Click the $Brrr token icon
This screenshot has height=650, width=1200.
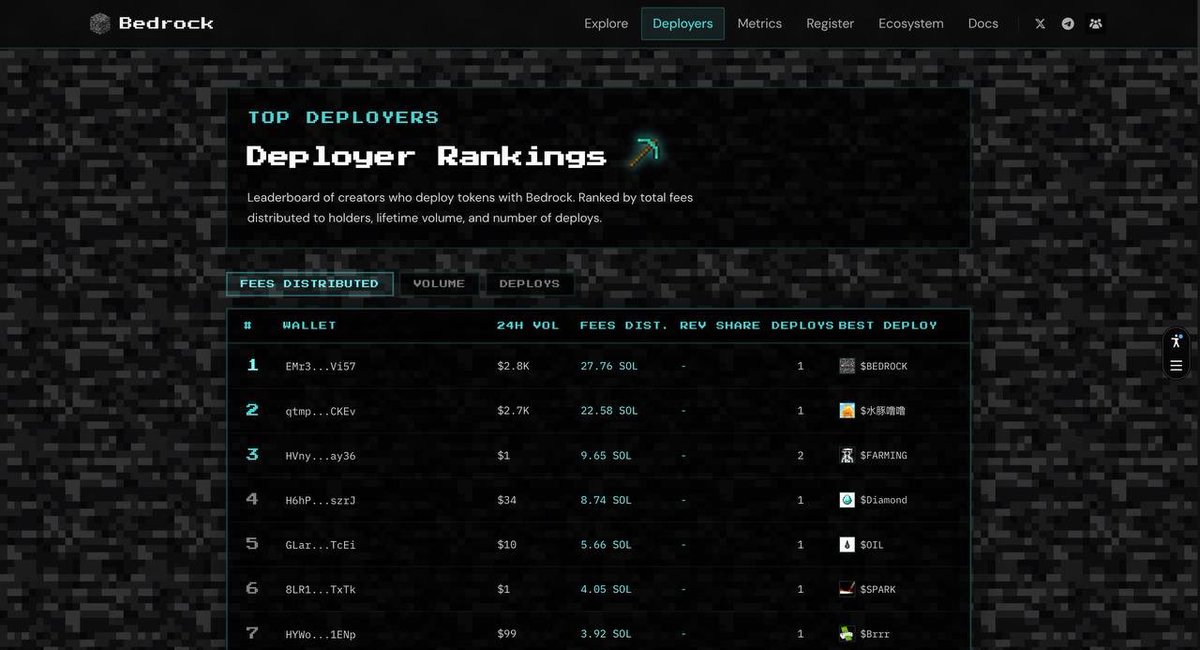[847, 634]
